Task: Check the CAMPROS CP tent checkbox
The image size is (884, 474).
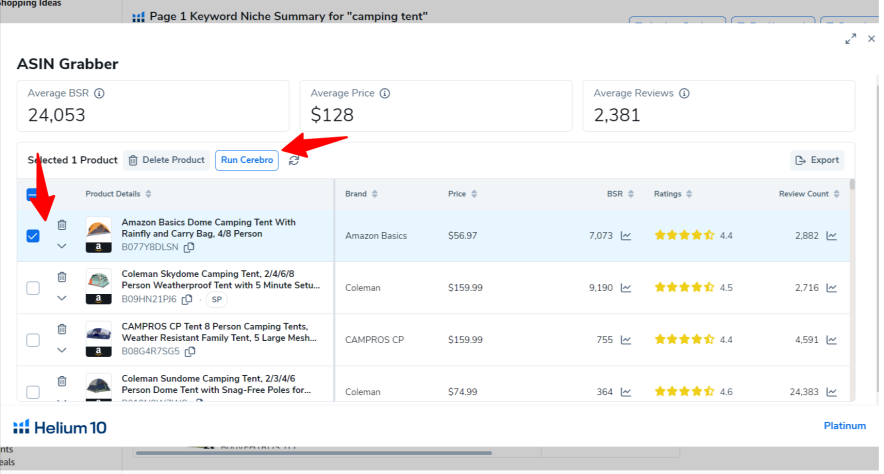Action: (33, 340)
